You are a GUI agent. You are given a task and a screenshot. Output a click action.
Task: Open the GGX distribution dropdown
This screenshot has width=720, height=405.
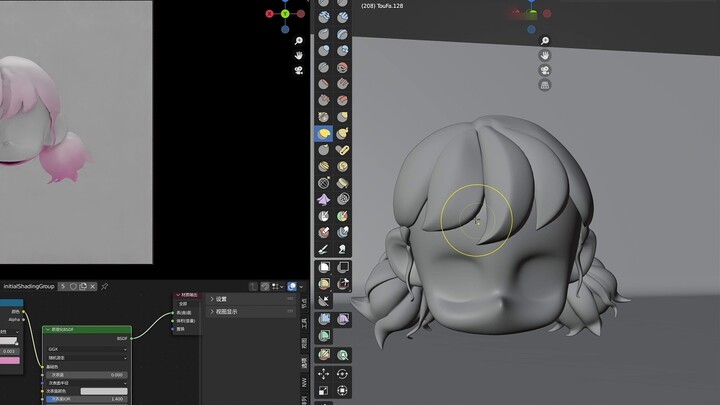pos(87,349)
